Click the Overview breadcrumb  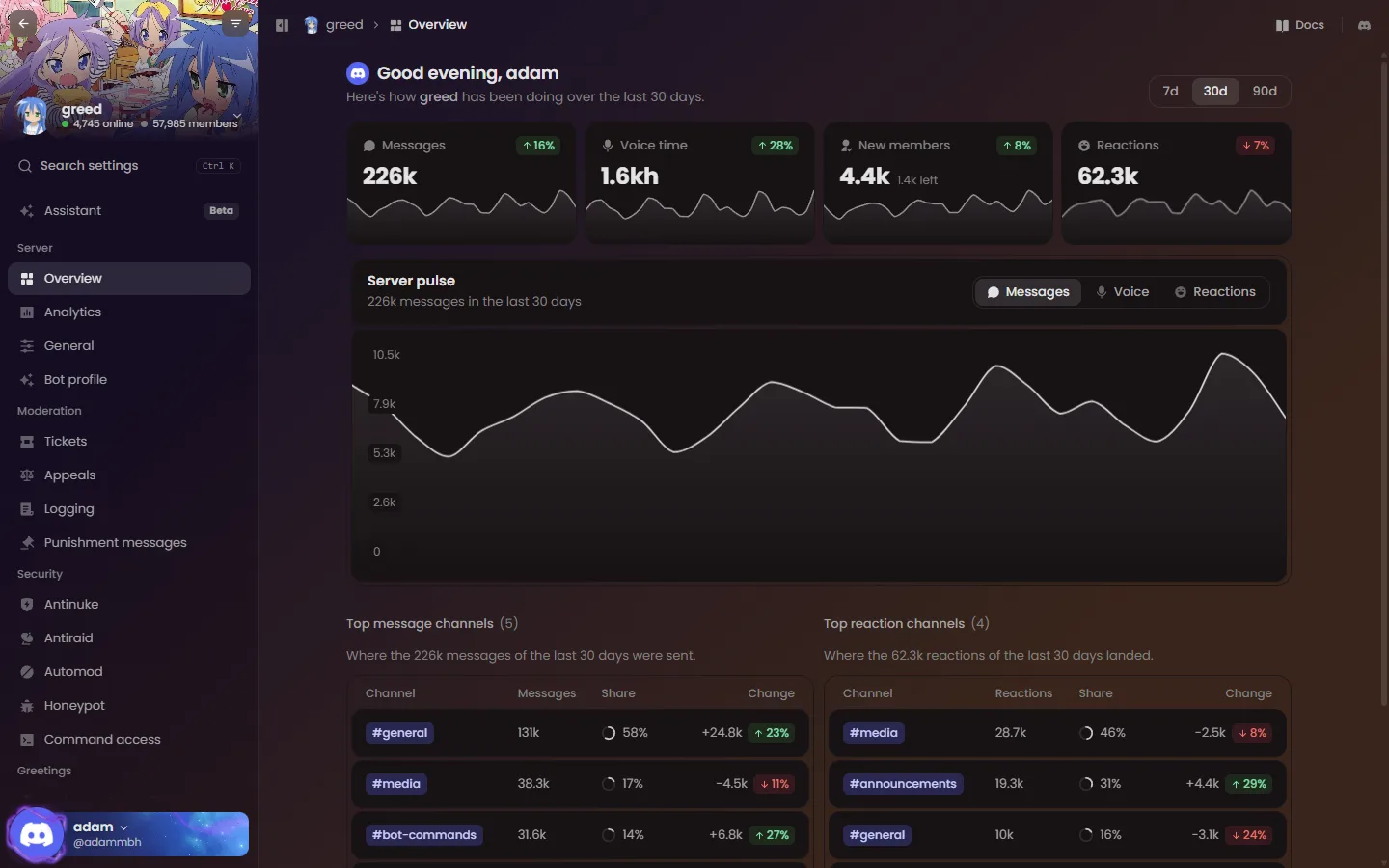click(428, 25)
